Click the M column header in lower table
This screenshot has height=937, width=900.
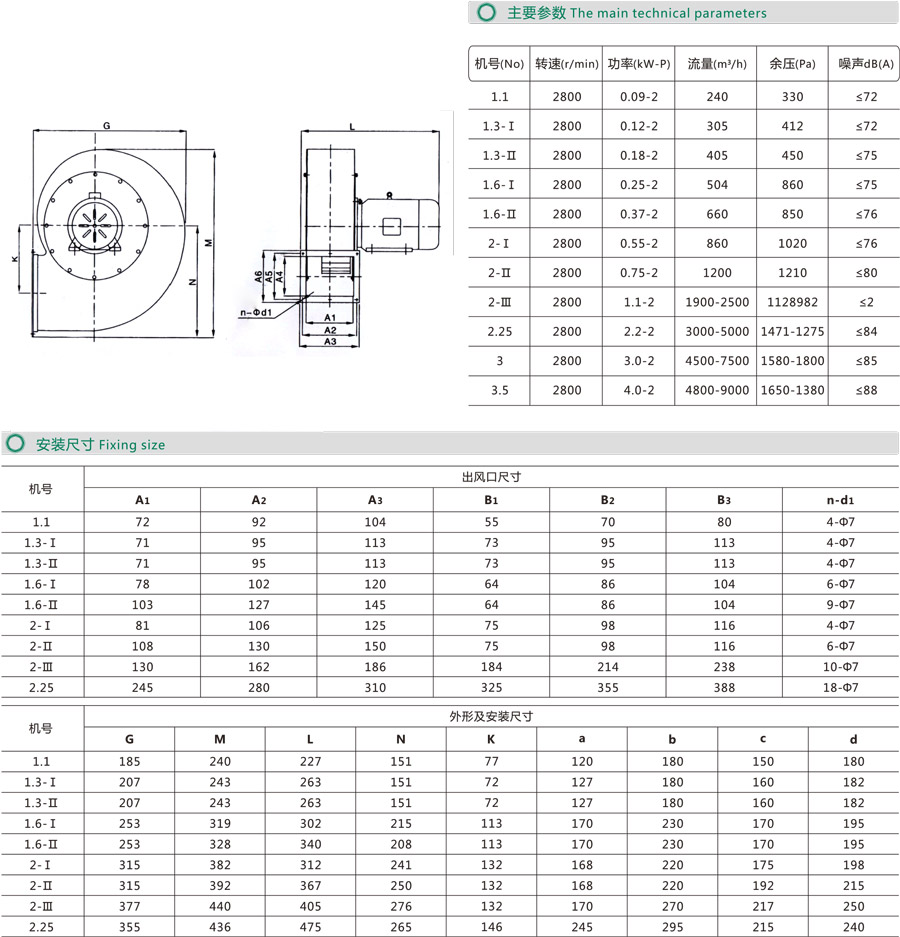click(x=220, y=739)
